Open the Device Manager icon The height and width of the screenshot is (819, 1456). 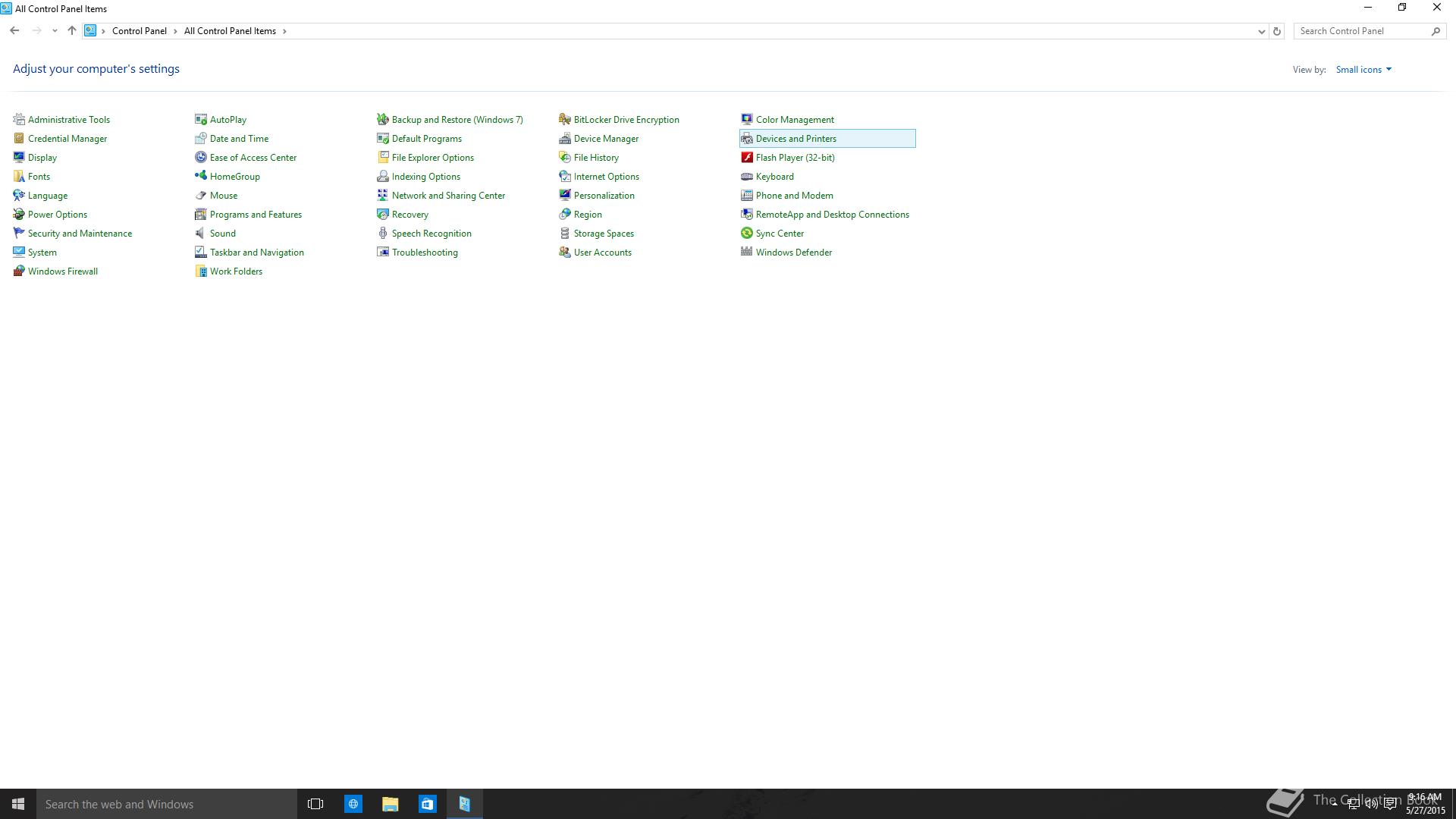tap(565, 138)
